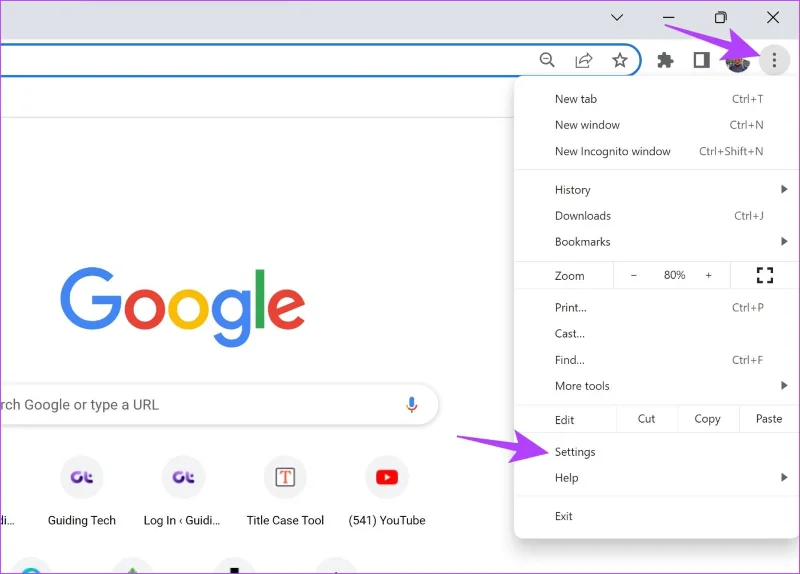Minimize the Chrome window
The width and height of the screenshot is (800, 574).
[668, 18]
